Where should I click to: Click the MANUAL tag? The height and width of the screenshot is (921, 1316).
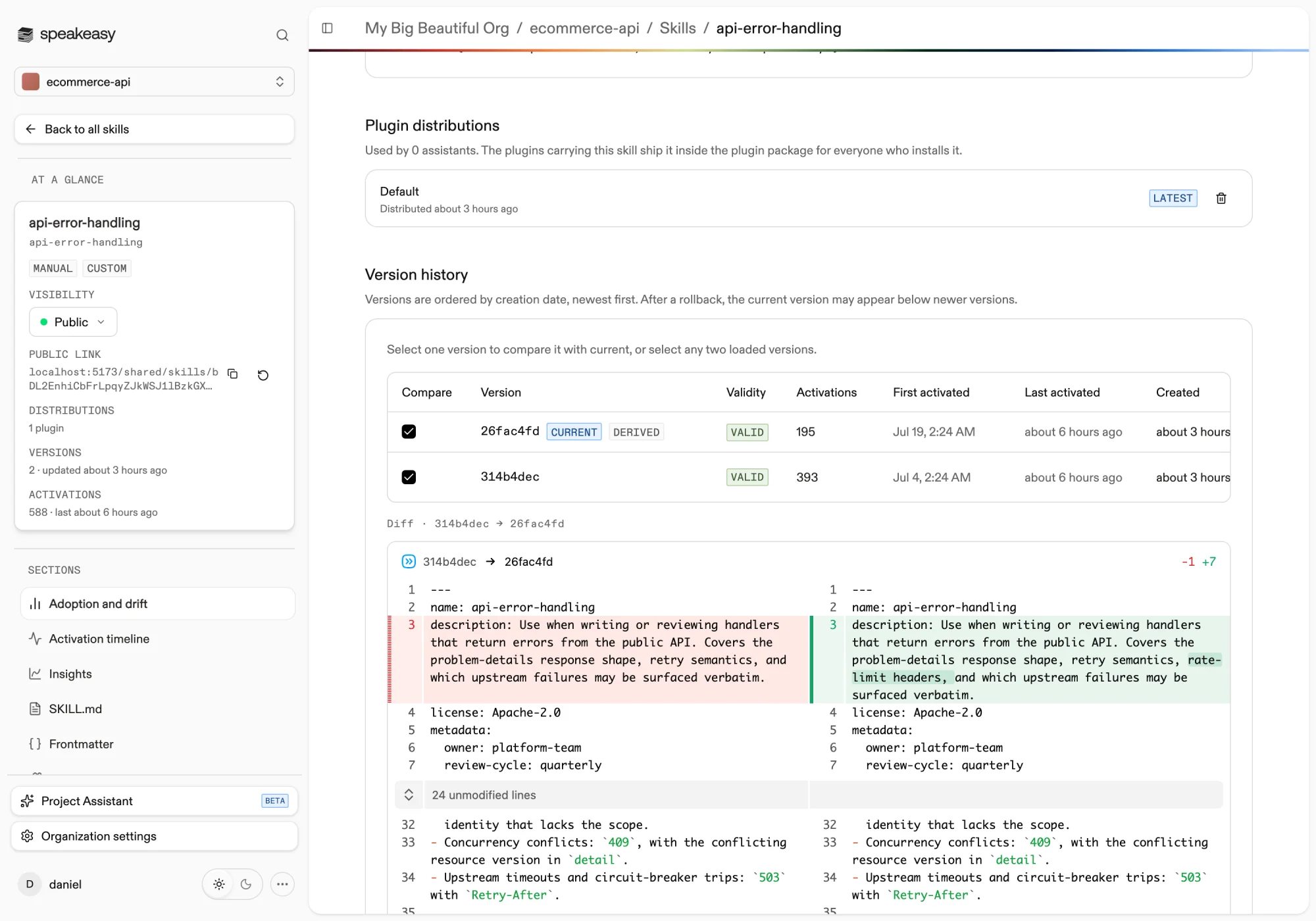[x=53, y=268]
